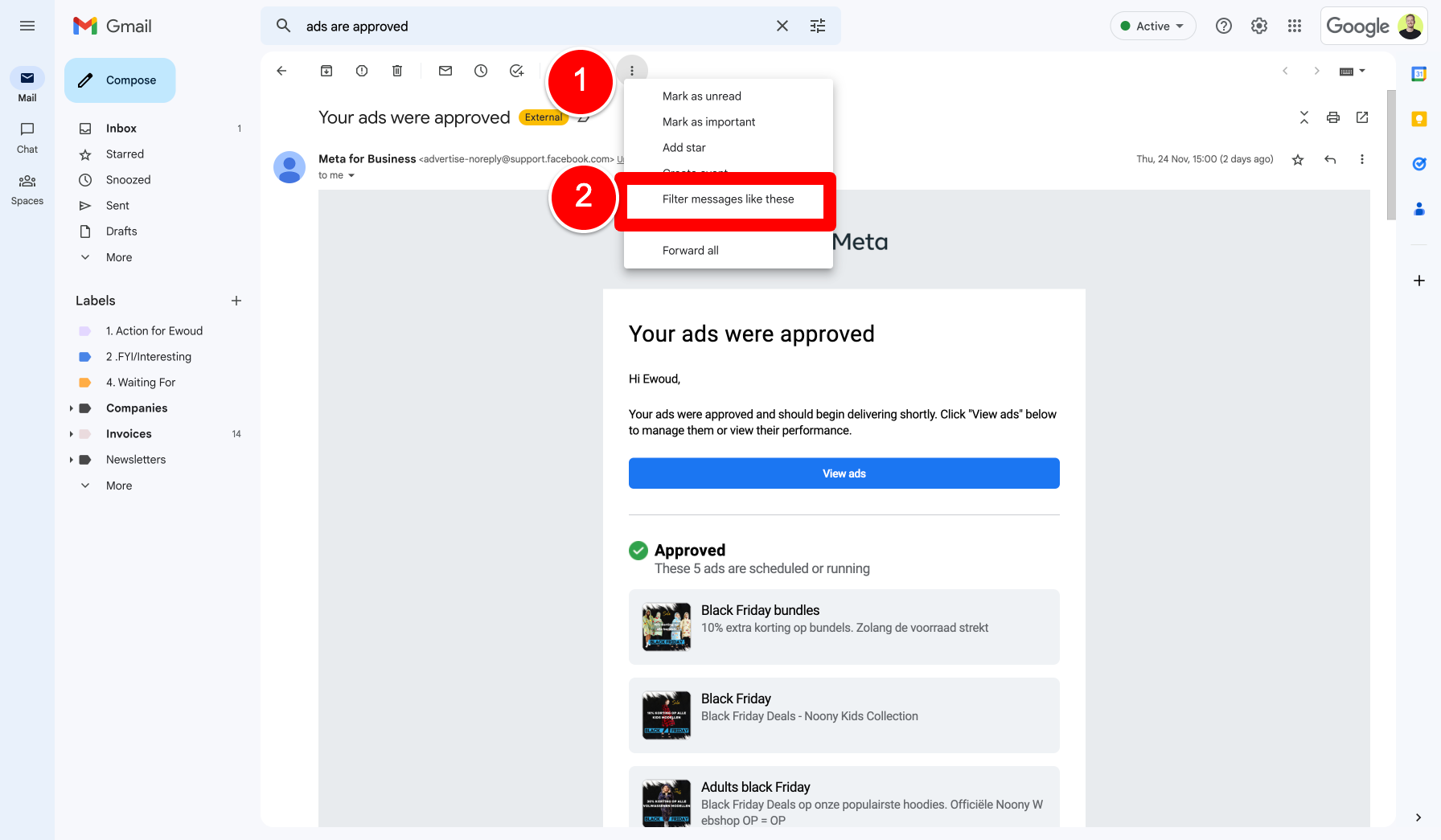Open Contacts side panel

click(x=1419, y=209)
